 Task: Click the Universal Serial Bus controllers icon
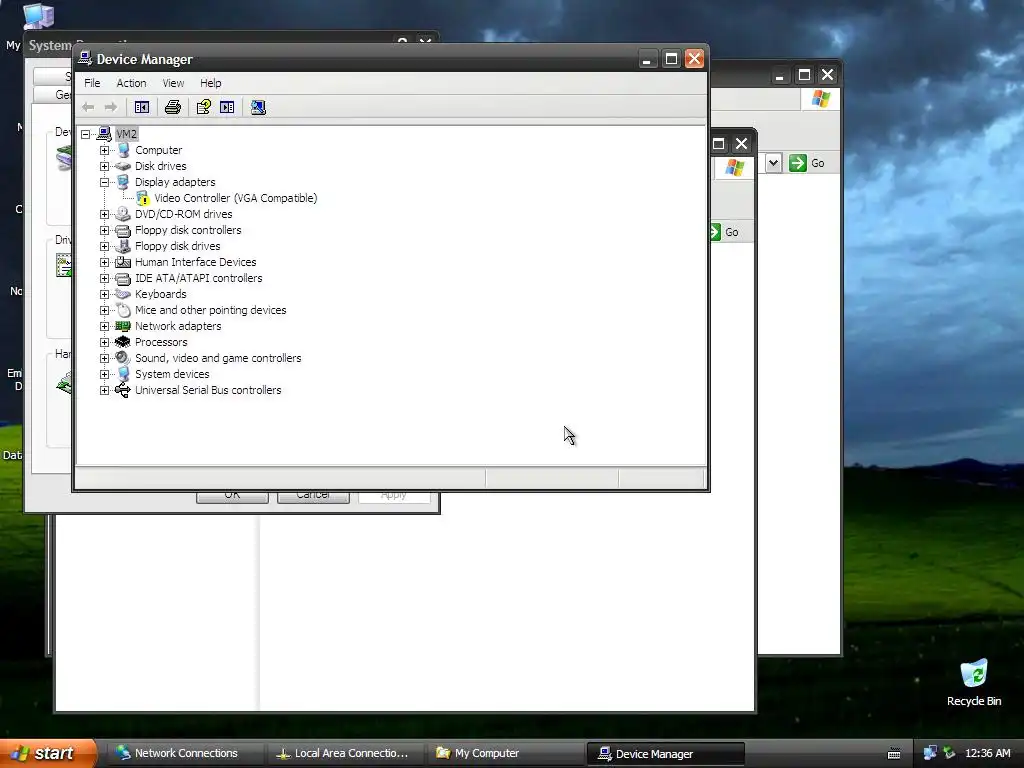123,390
